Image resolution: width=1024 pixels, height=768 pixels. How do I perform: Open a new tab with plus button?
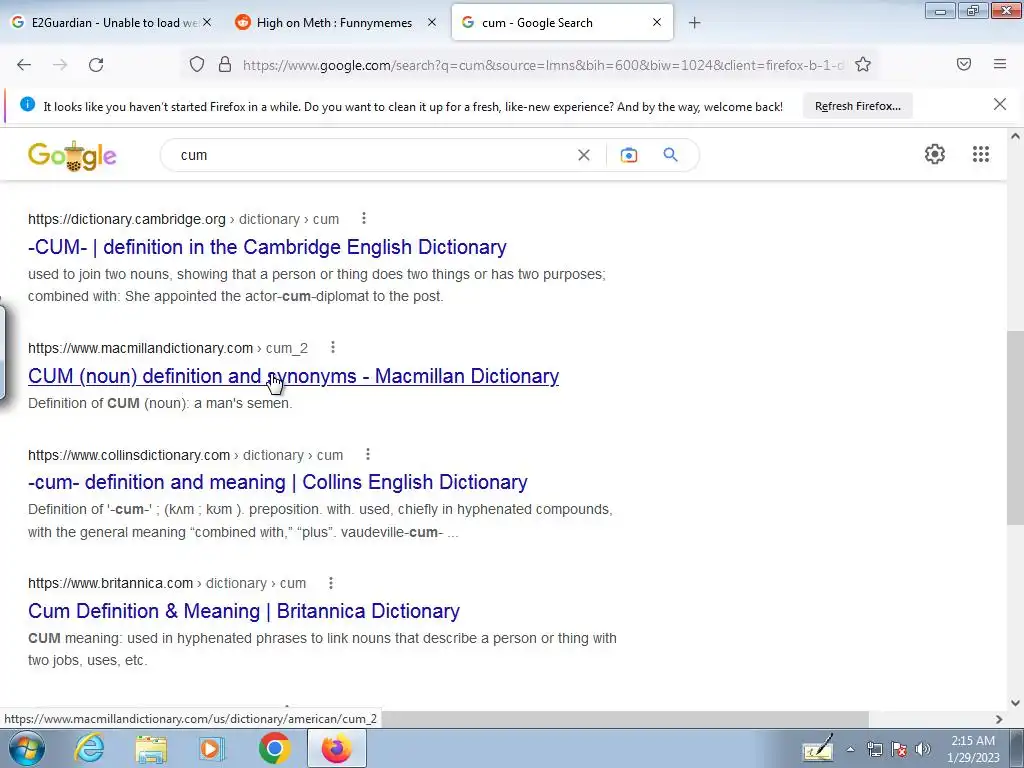click(694, 23)
